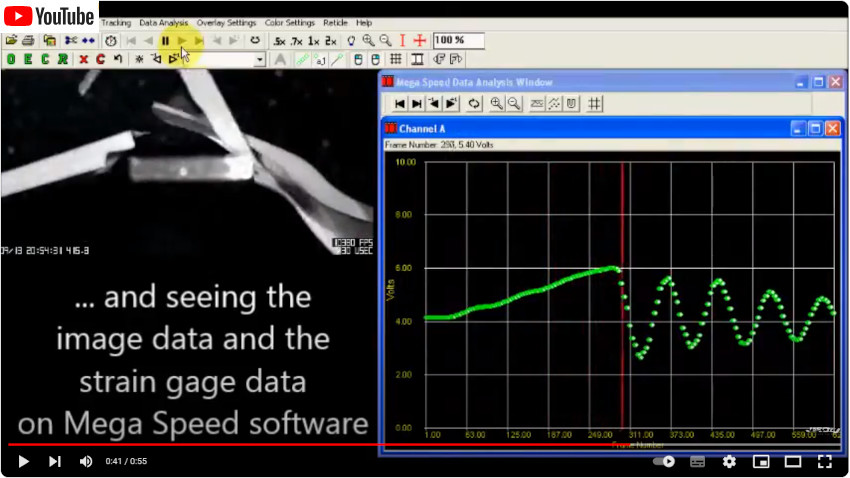Viewport: 850px width, 478px height.
Task: Click the asterisk point marker icon
Action: click(139, 59)
